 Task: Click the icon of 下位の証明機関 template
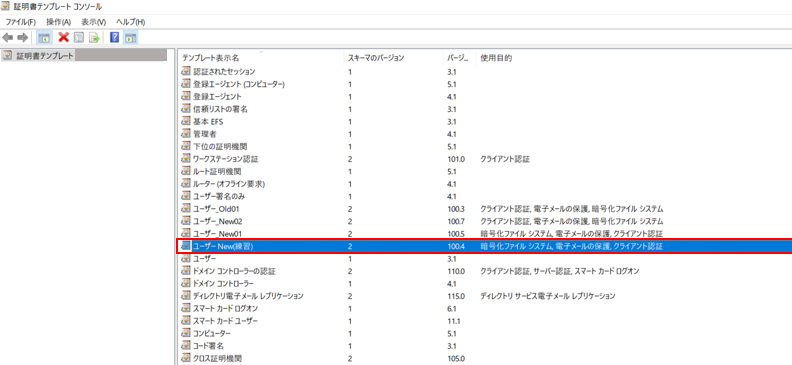click(x=186, y=146)
